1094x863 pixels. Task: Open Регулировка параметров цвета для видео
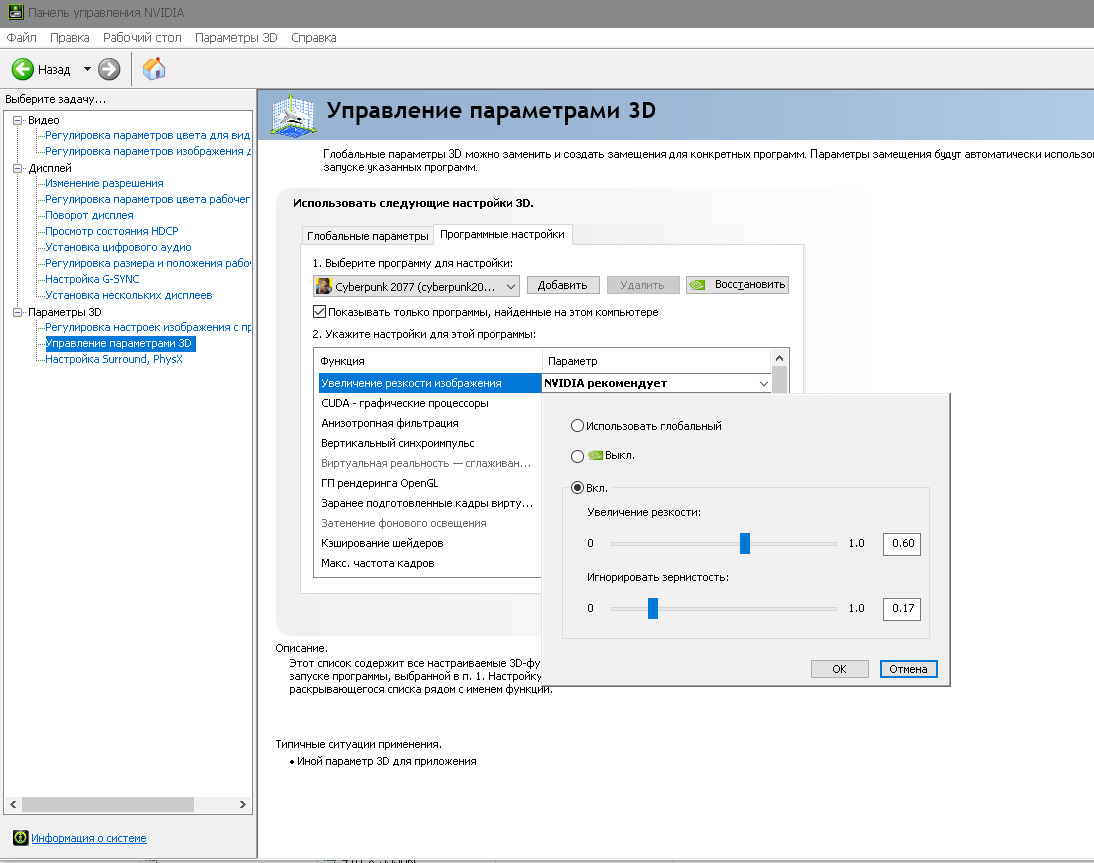(x=147, y=135)
